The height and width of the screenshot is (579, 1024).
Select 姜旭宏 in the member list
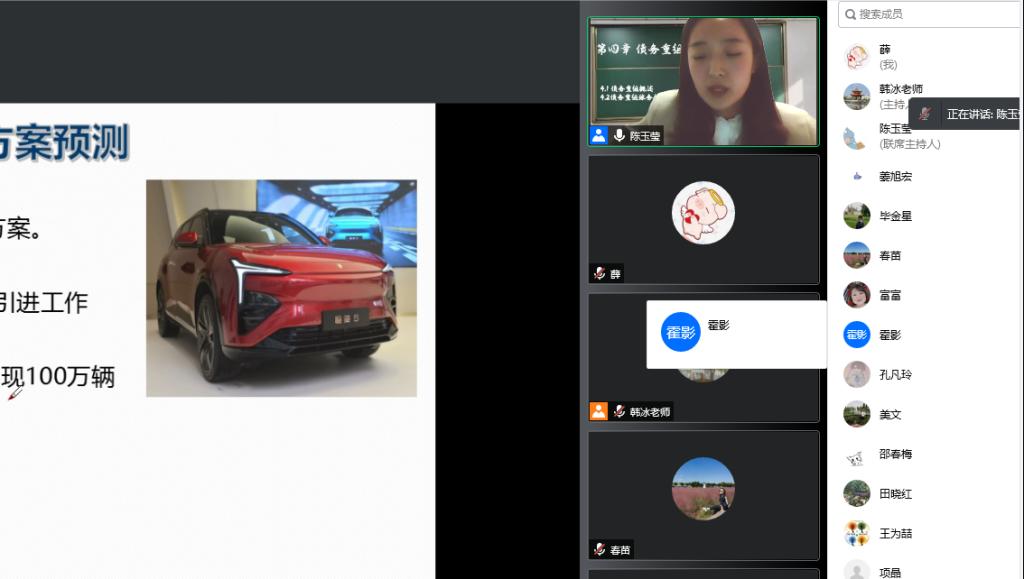point(895,176)
